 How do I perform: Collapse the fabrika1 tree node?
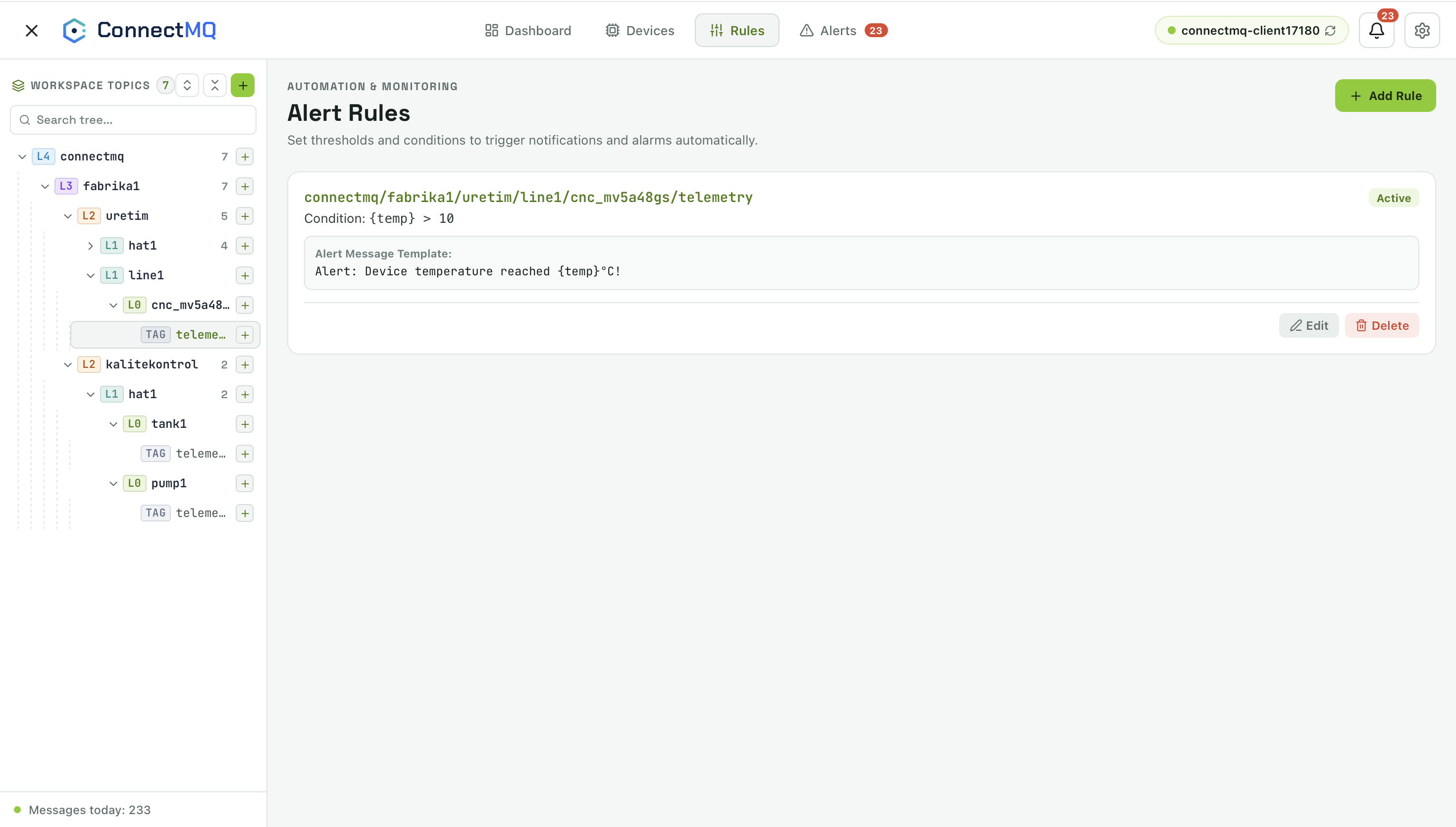tap(45, 186)
